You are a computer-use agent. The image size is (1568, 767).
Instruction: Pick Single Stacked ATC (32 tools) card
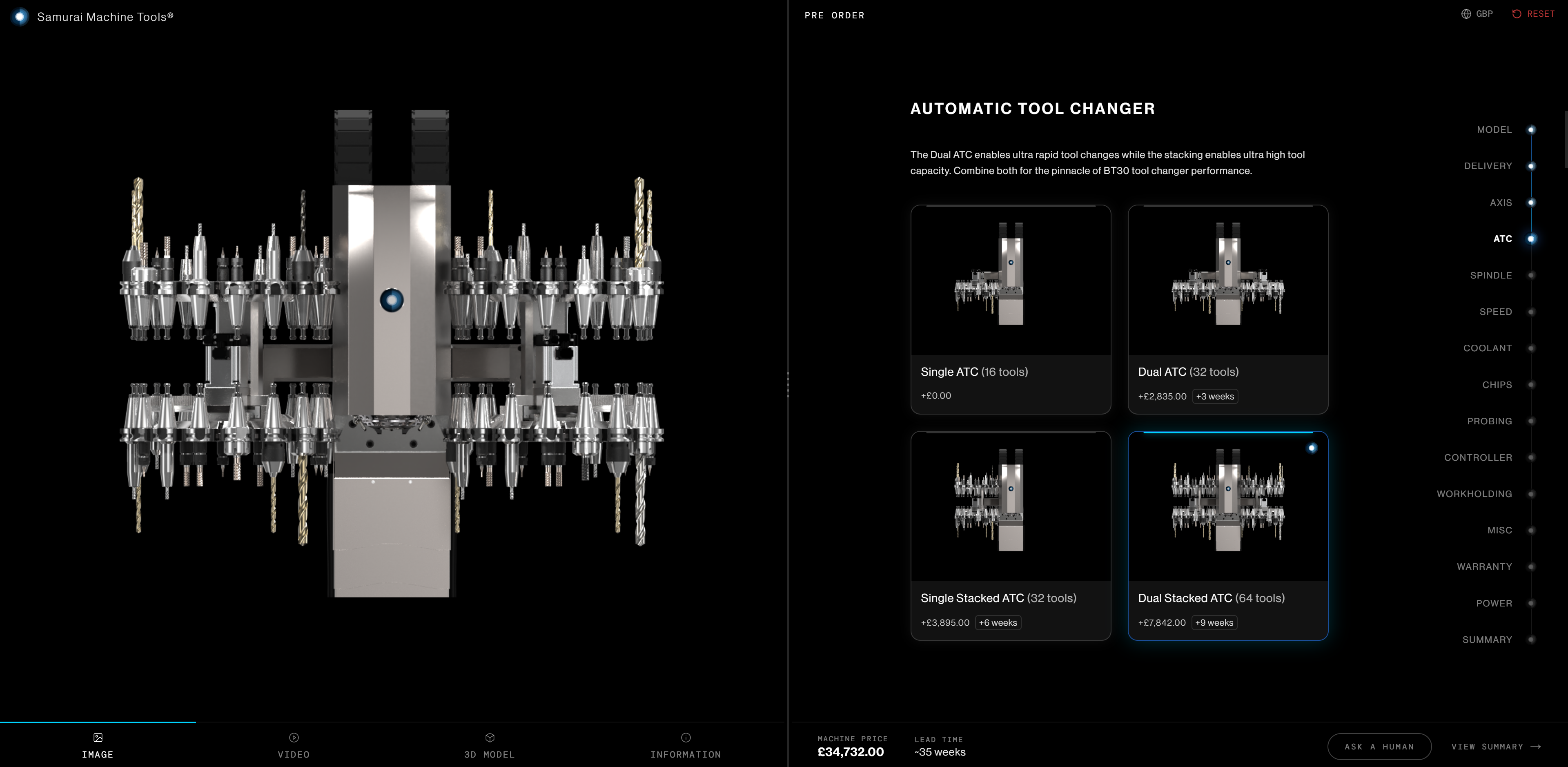(x=1011, y=536)
